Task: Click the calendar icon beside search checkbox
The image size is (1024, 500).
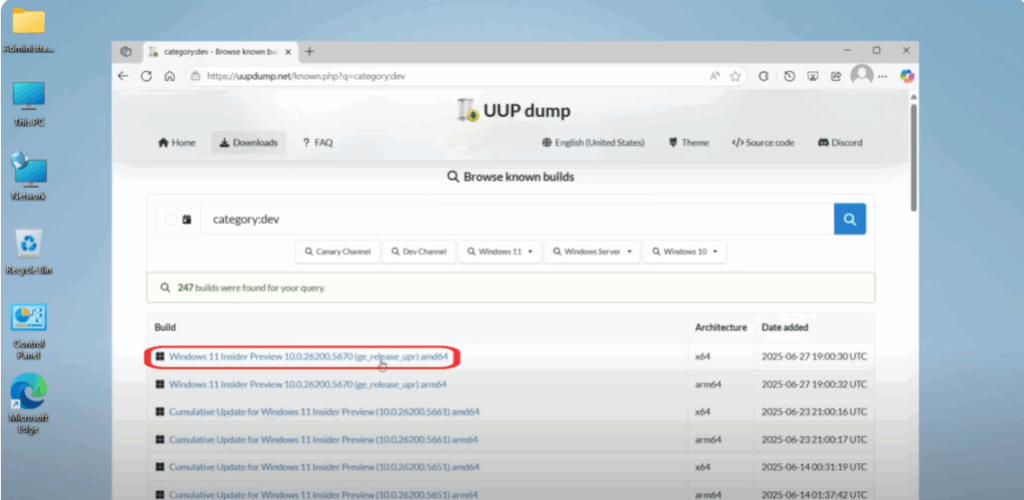Action: click(187, 220)
